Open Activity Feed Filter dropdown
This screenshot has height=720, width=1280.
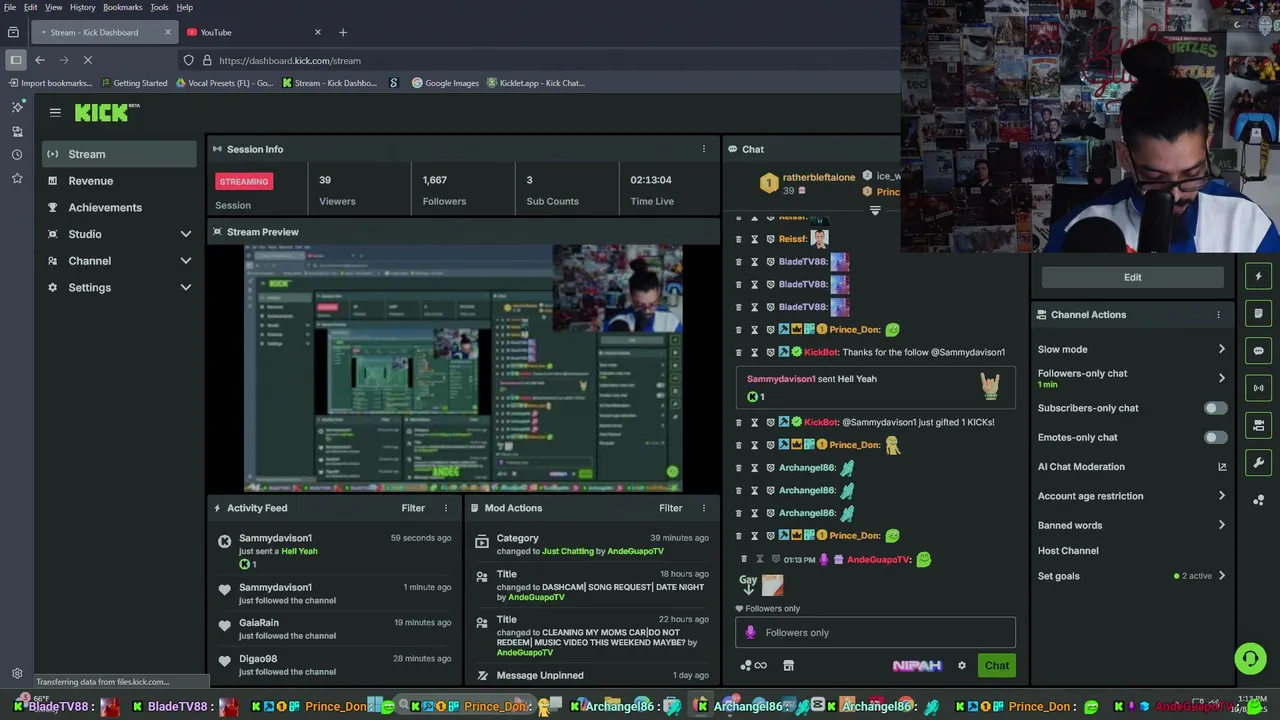click(x=413, y=508)
